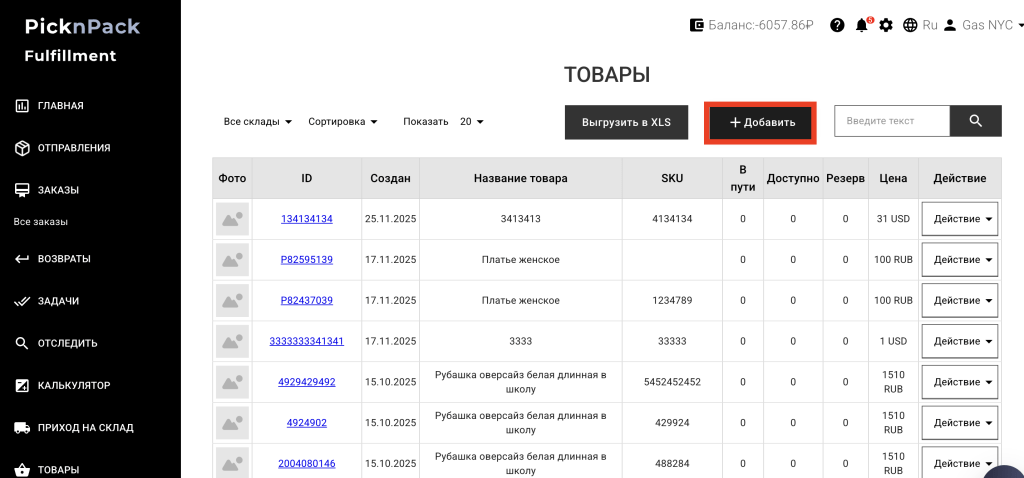Click the balance wallet icon
1024x478 pixels.
[x=696, y=25]
